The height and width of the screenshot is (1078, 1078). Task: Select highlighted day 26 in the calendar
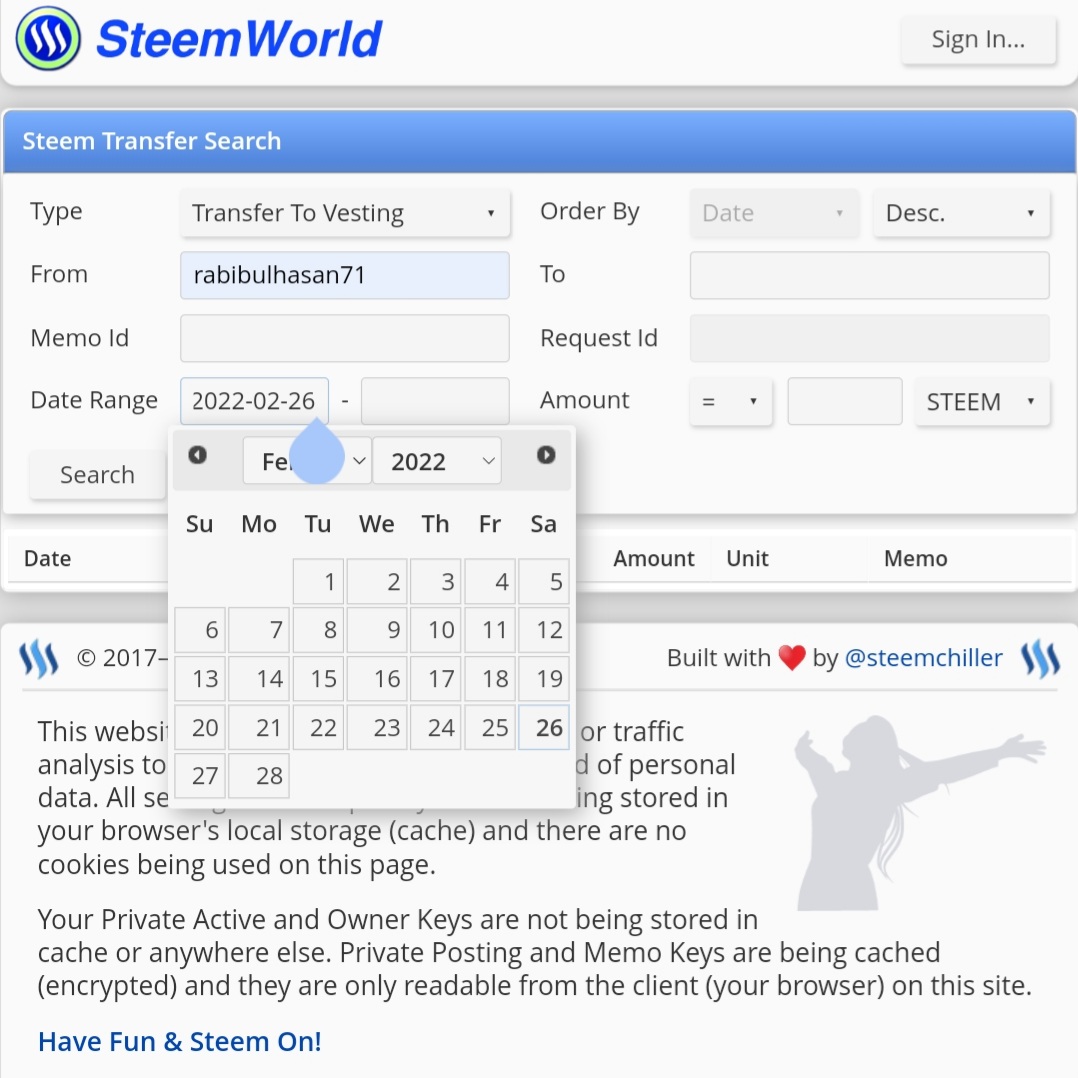point(544,727)
